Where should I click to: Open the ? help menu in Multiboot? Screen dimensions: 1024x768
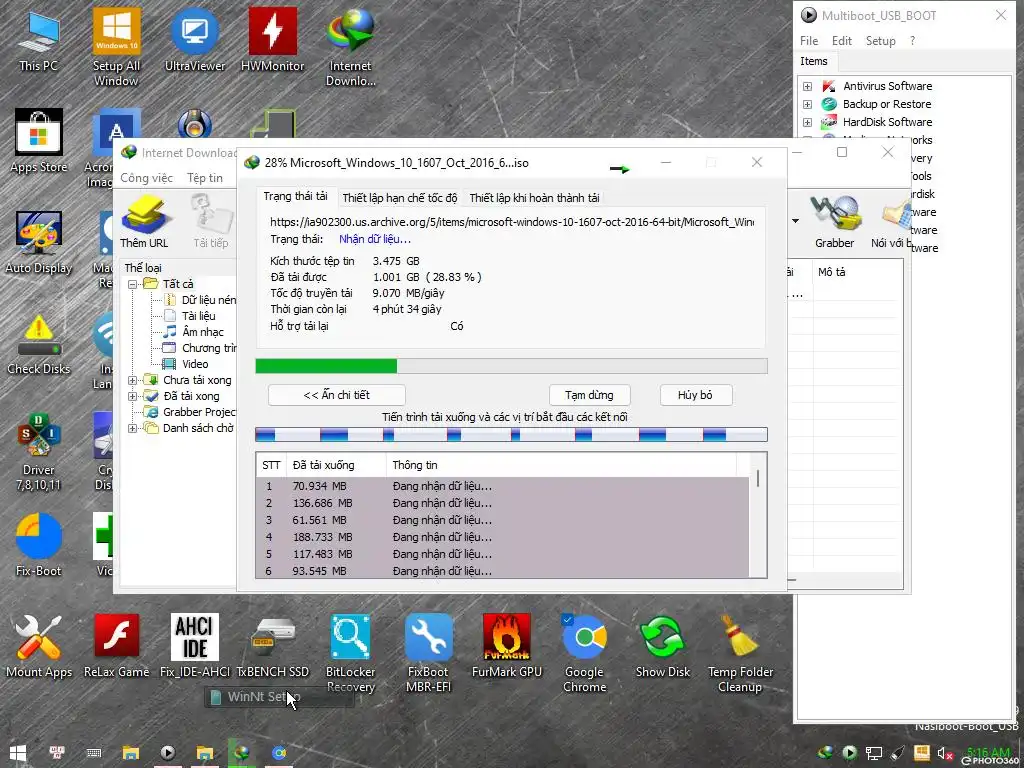click(x=912, y=40)
